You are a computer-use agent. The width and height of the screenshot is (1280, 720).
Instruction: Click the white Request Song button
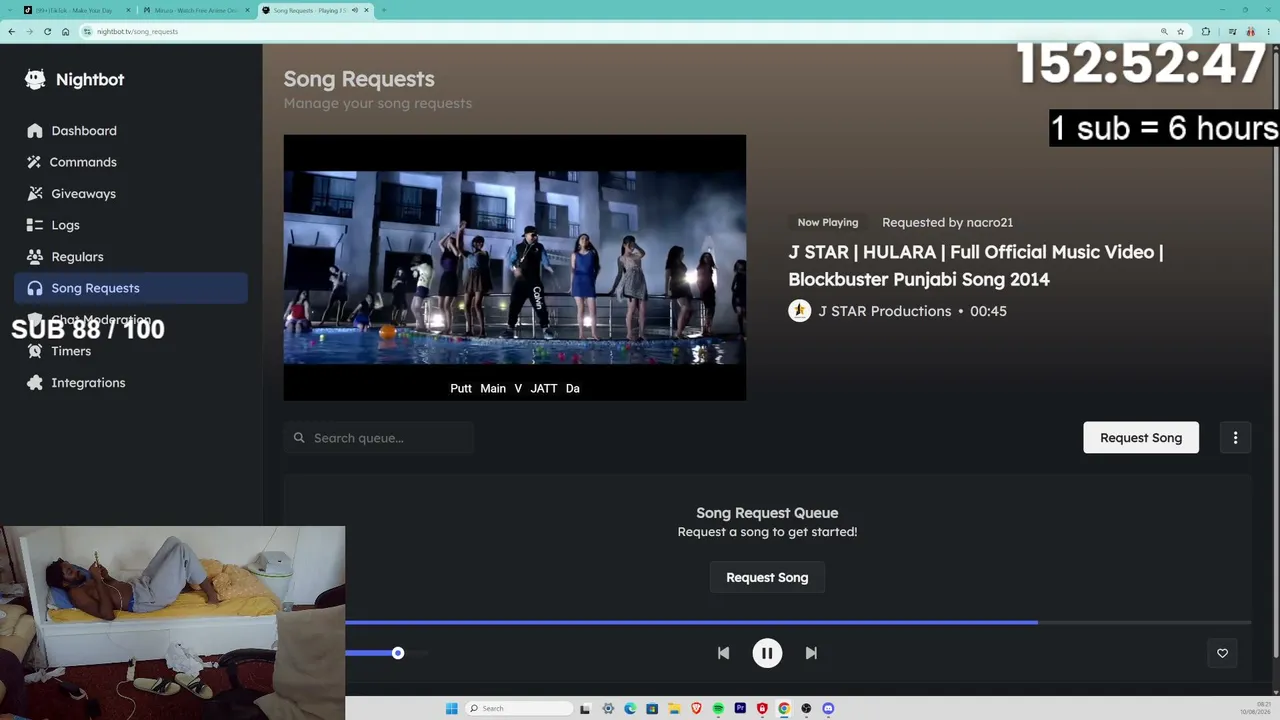(x=1141, y=438)
